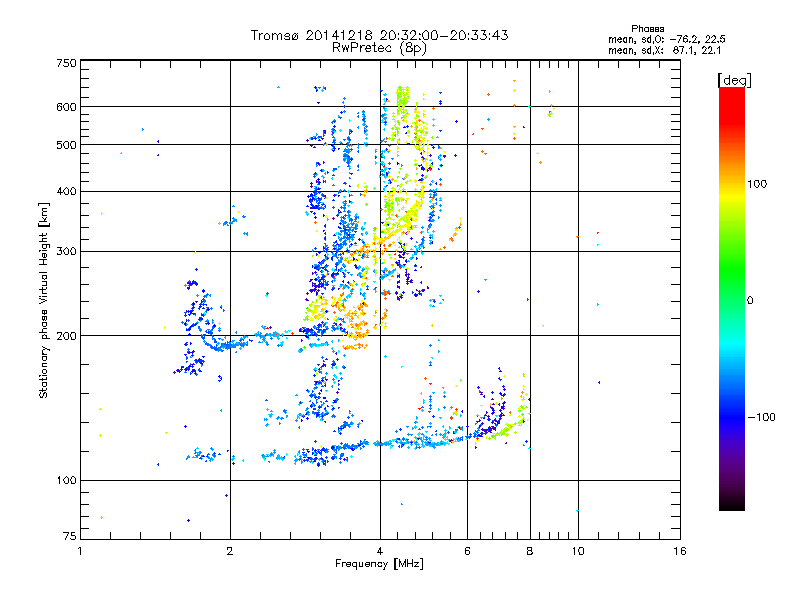Click the x-axis tick label '16'
Image resolution: width=800 pixels, height=600 pixels.
pos(680,551)
